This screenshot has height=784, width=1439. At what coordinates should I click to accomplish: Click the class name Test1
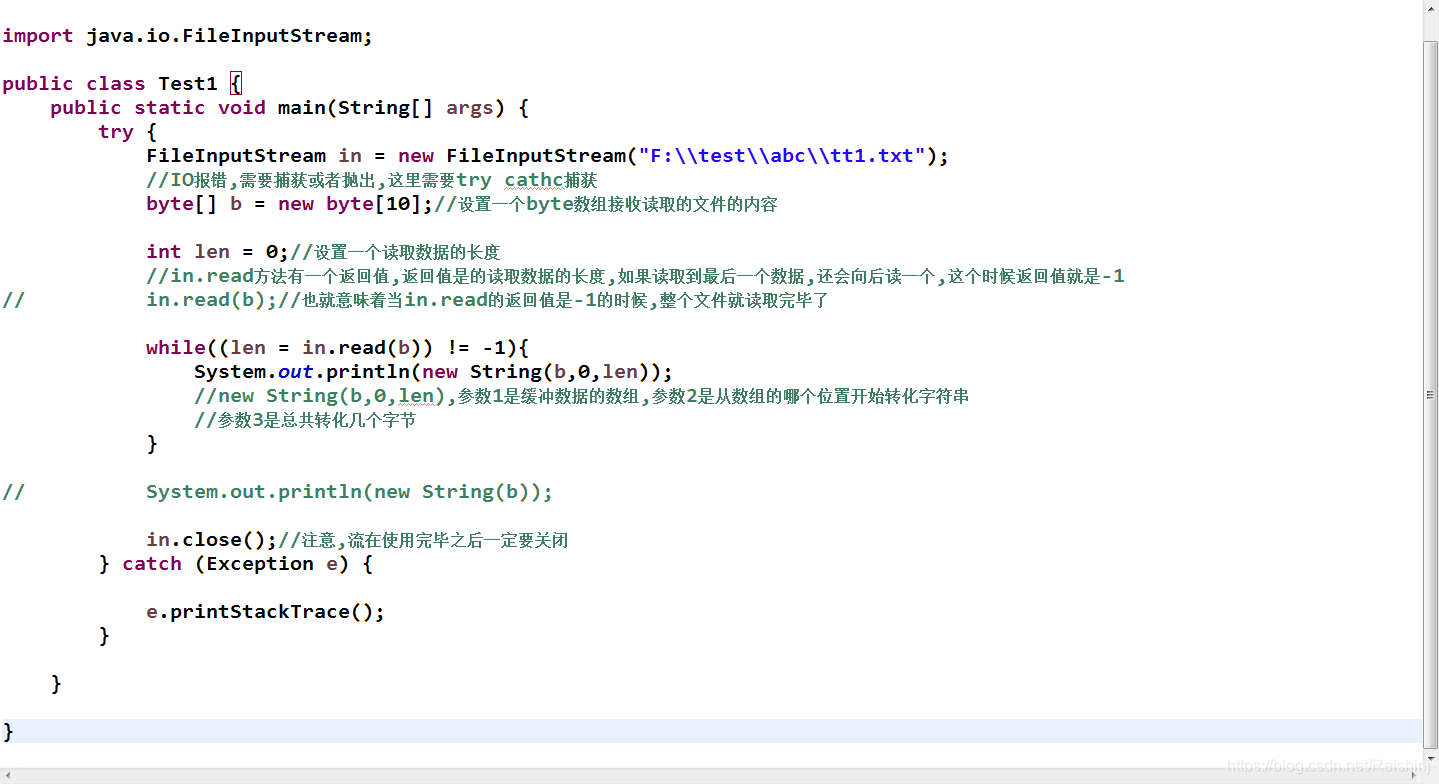pyautogui.click(x=187, y=84)
